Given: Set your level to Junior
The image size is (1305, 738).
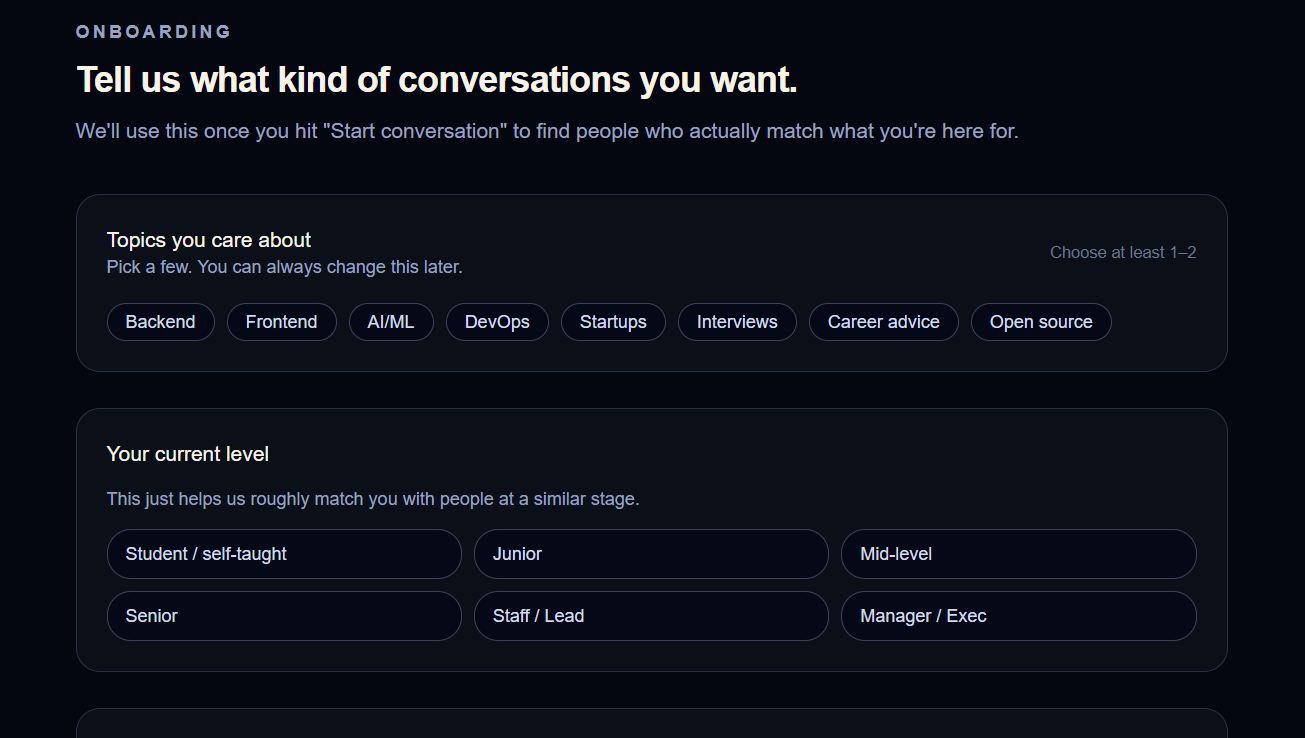Looking at the screenshot, I should [651, 554].
